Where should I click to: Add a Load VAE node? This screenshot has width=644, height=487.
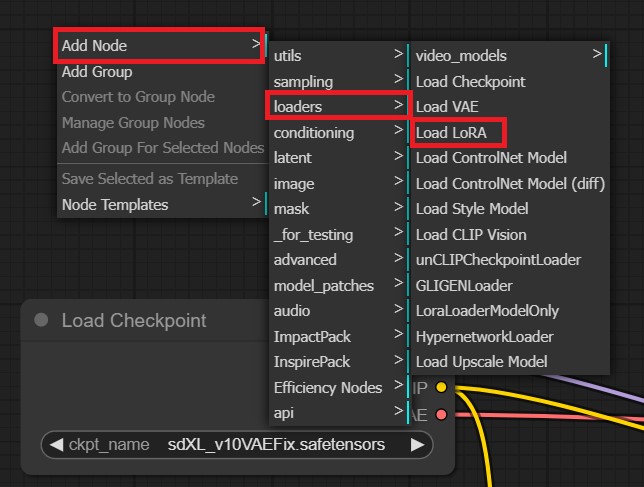click(510, 106)
